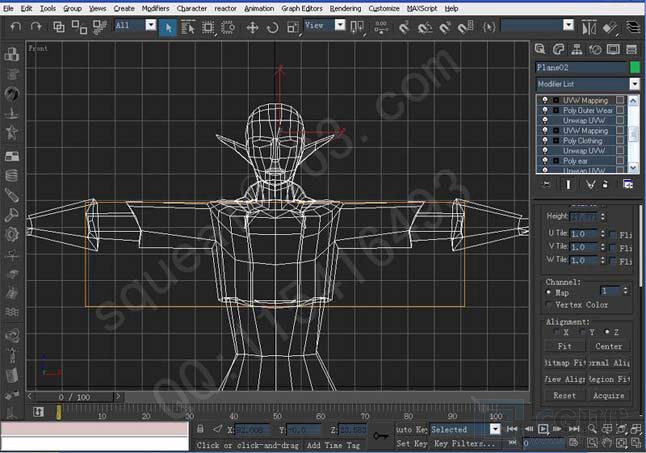Click the selection lock icon
Viewport: 646px width, 453px height.
(200, 429)
